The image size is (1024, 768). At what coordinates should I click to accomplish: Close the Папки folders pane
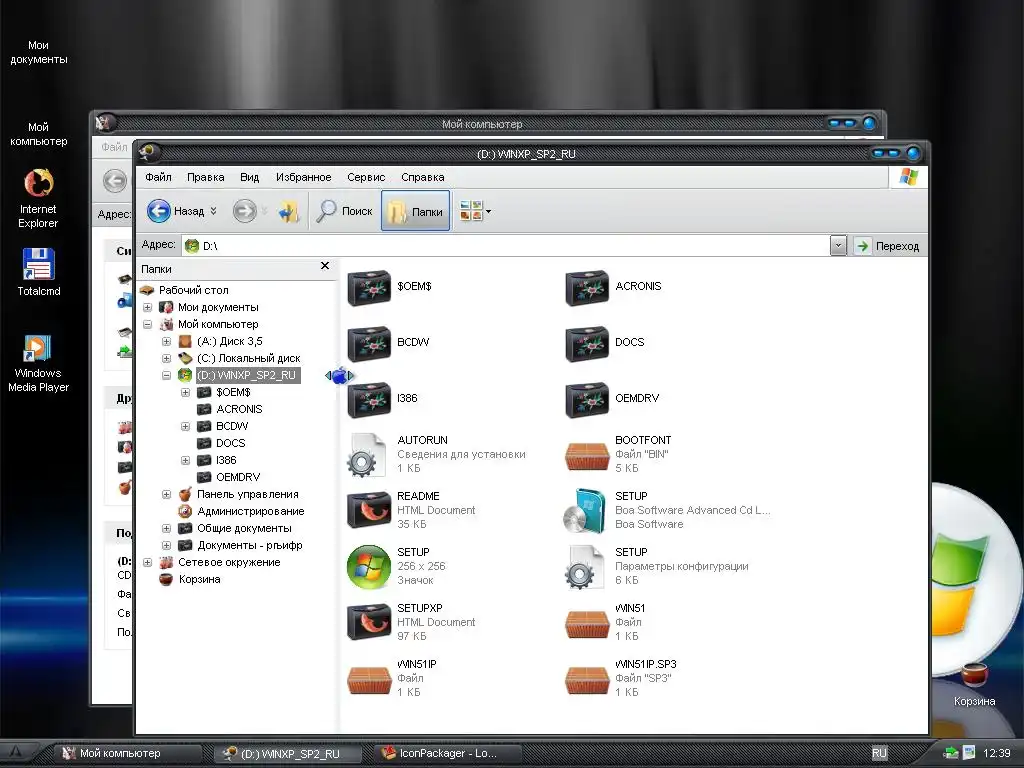click(325, 266)
